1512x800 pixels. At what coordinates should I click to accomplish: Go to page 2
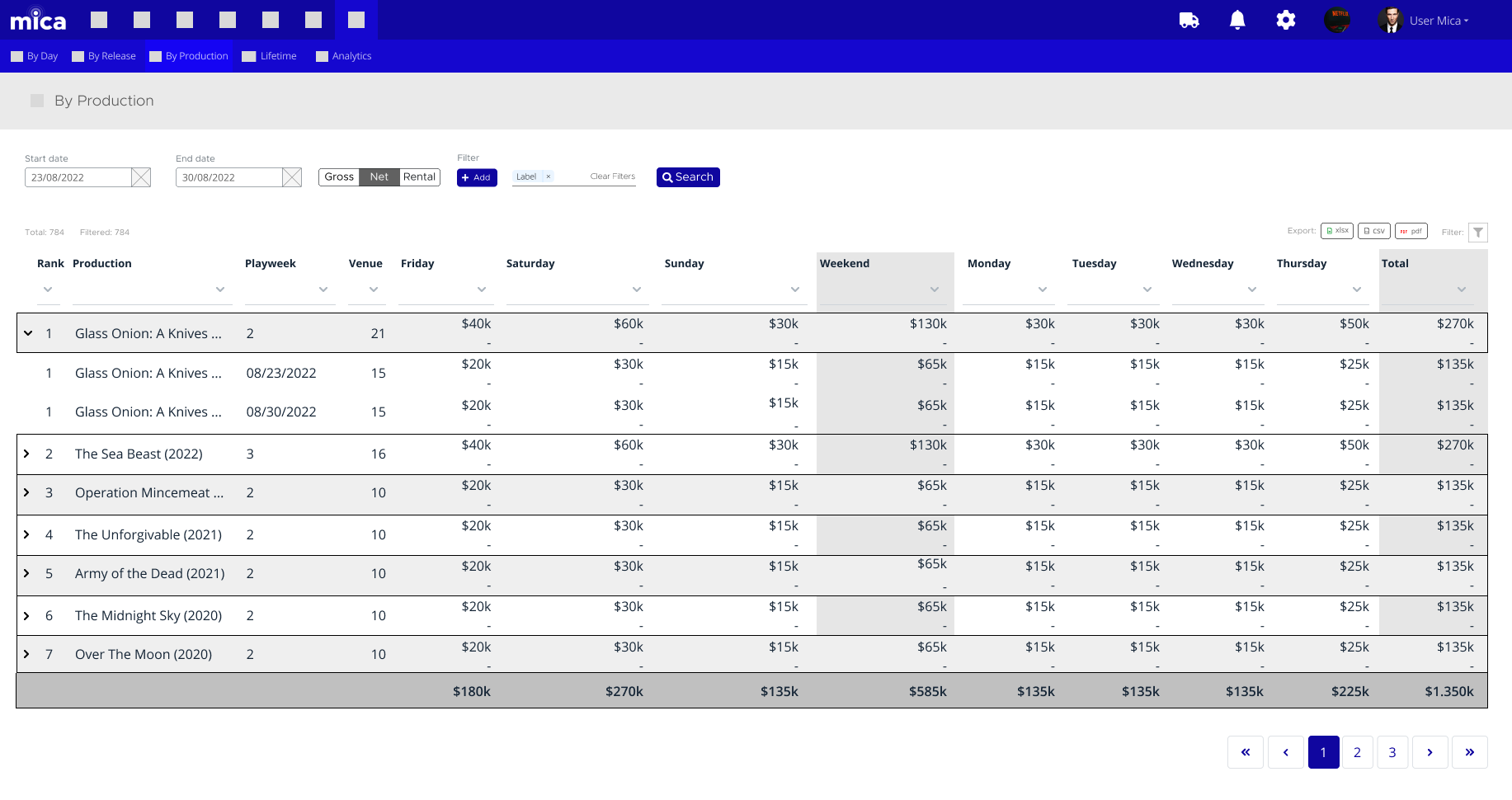(1357, 752)
